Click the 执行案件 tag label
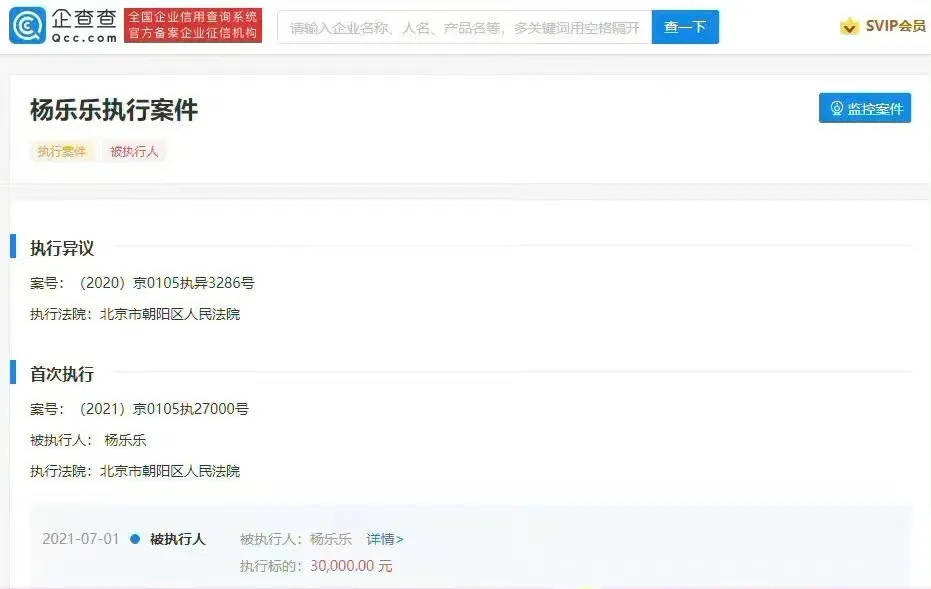This screenshot has width=931, height=589. (62, 151)
